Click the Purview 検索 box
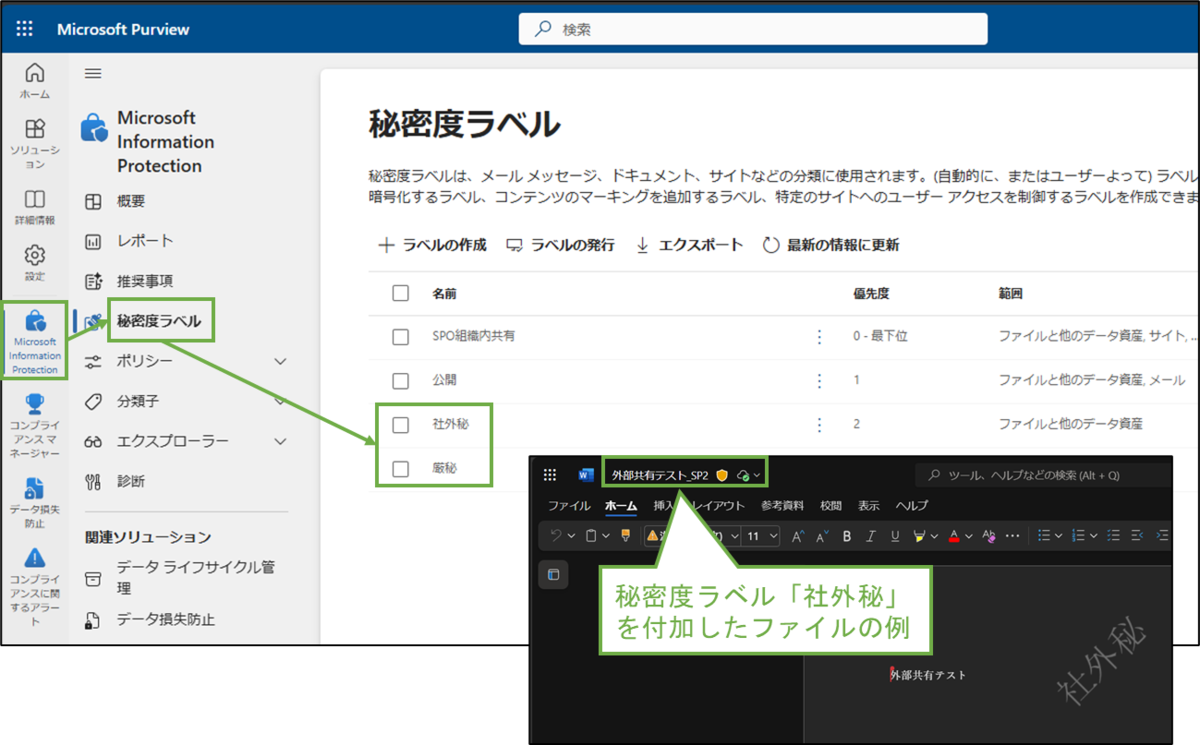Viewport: 1200px width, 745px height. 753,29
